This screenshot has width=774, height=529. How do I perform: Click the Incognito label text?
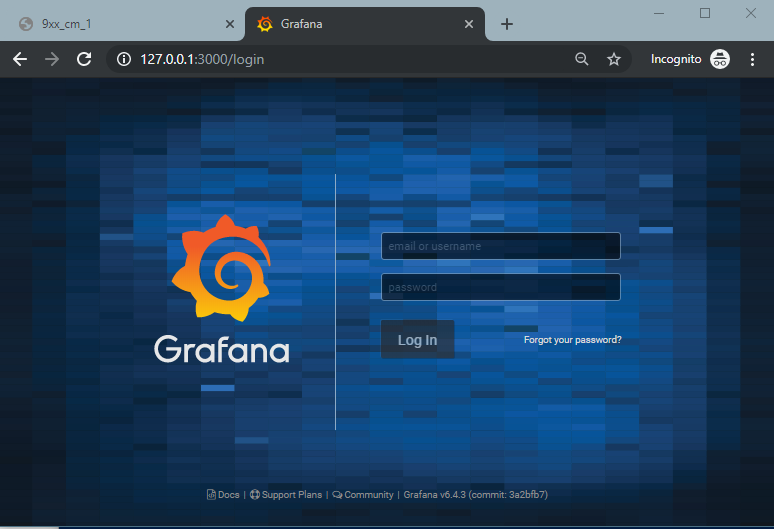click(x=676, y=59)
